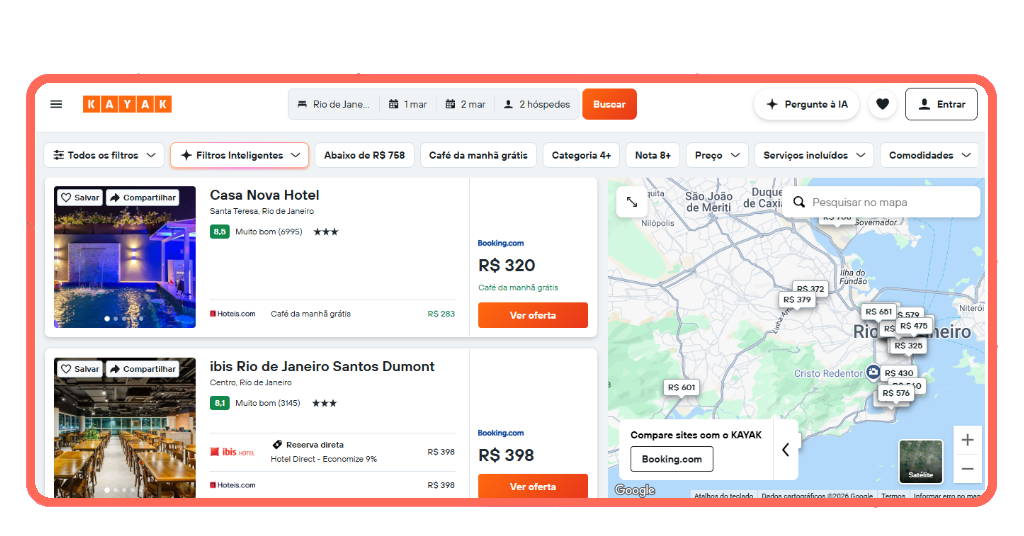
Task: Zoom in the map with plus
Action: pos(968,440)
